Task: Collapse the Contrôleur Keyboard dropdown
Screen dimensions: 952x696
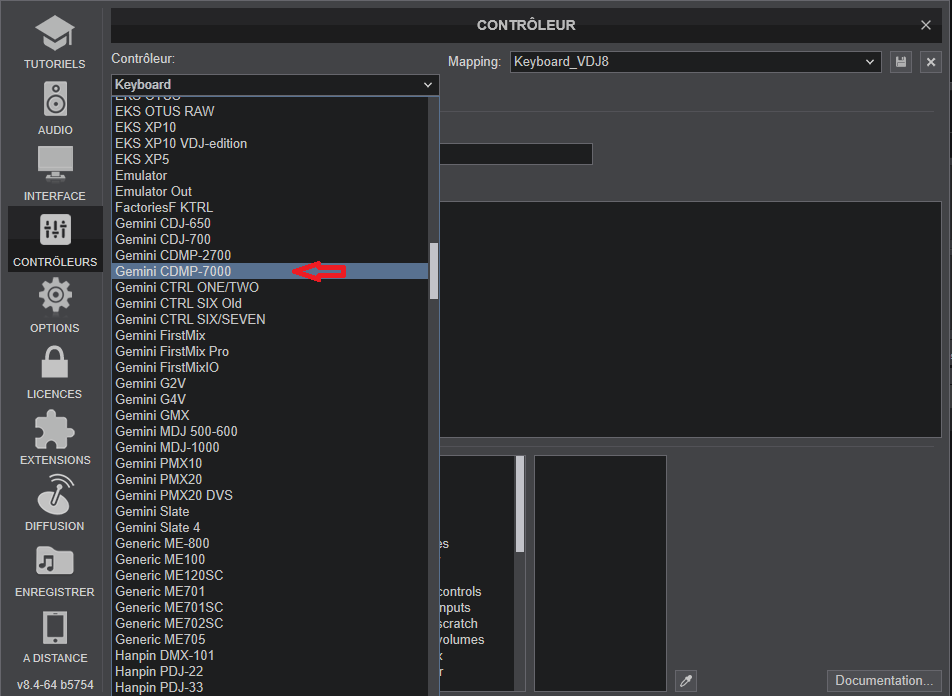Action: [x=275, y=84]
